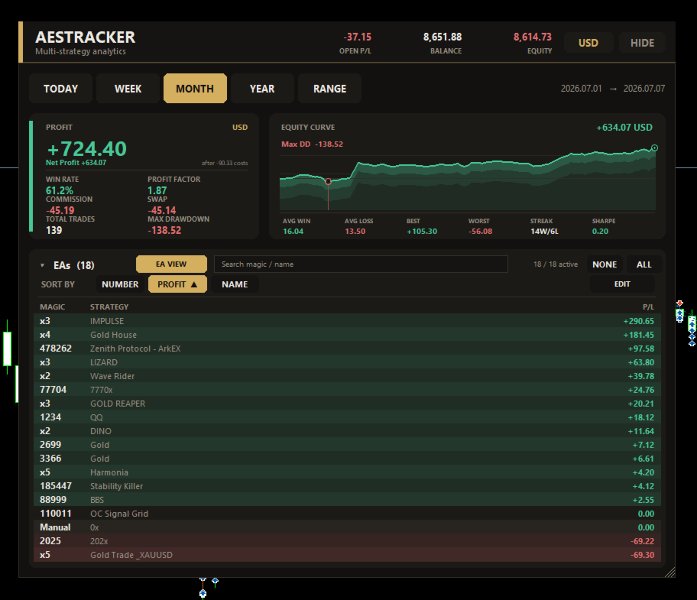Select the 7770x strategy row
The width and height of the screenshot is (697, 600).
tap(347, 389)
